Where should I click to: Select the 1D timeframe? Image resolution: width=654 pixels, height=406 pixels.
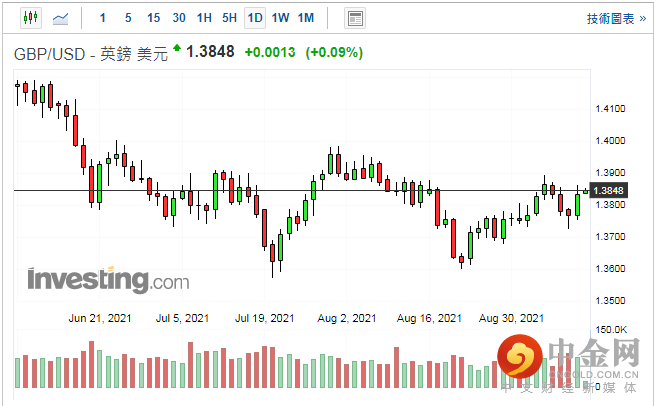click(x=255, y=18)
